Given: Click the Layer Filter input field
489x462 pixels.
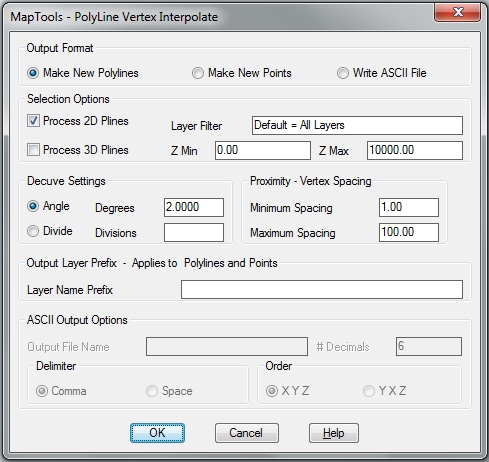Looking at the screenshot, I should 357,125.
